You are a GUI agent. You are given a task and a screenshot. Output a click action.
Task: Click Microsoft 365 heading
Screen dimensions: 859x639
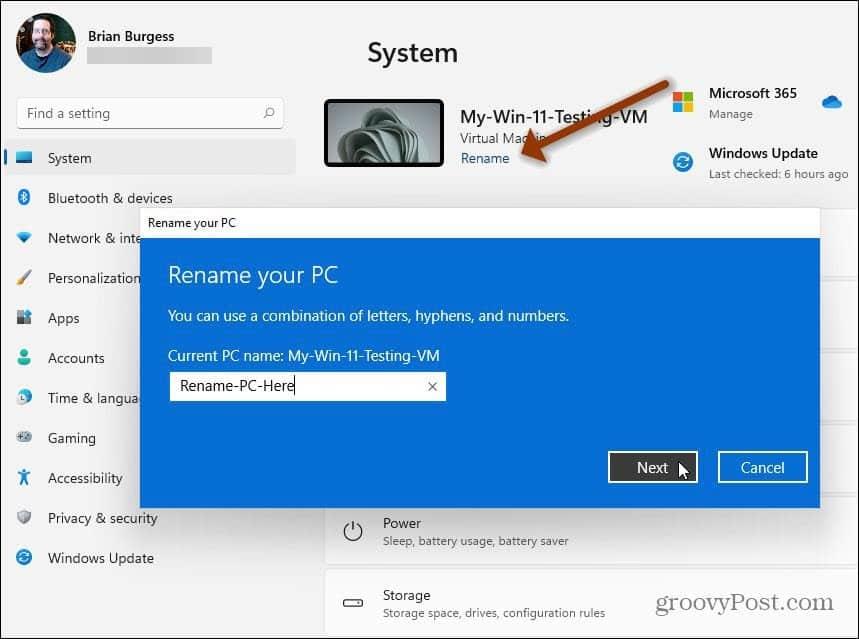point(753,93)
